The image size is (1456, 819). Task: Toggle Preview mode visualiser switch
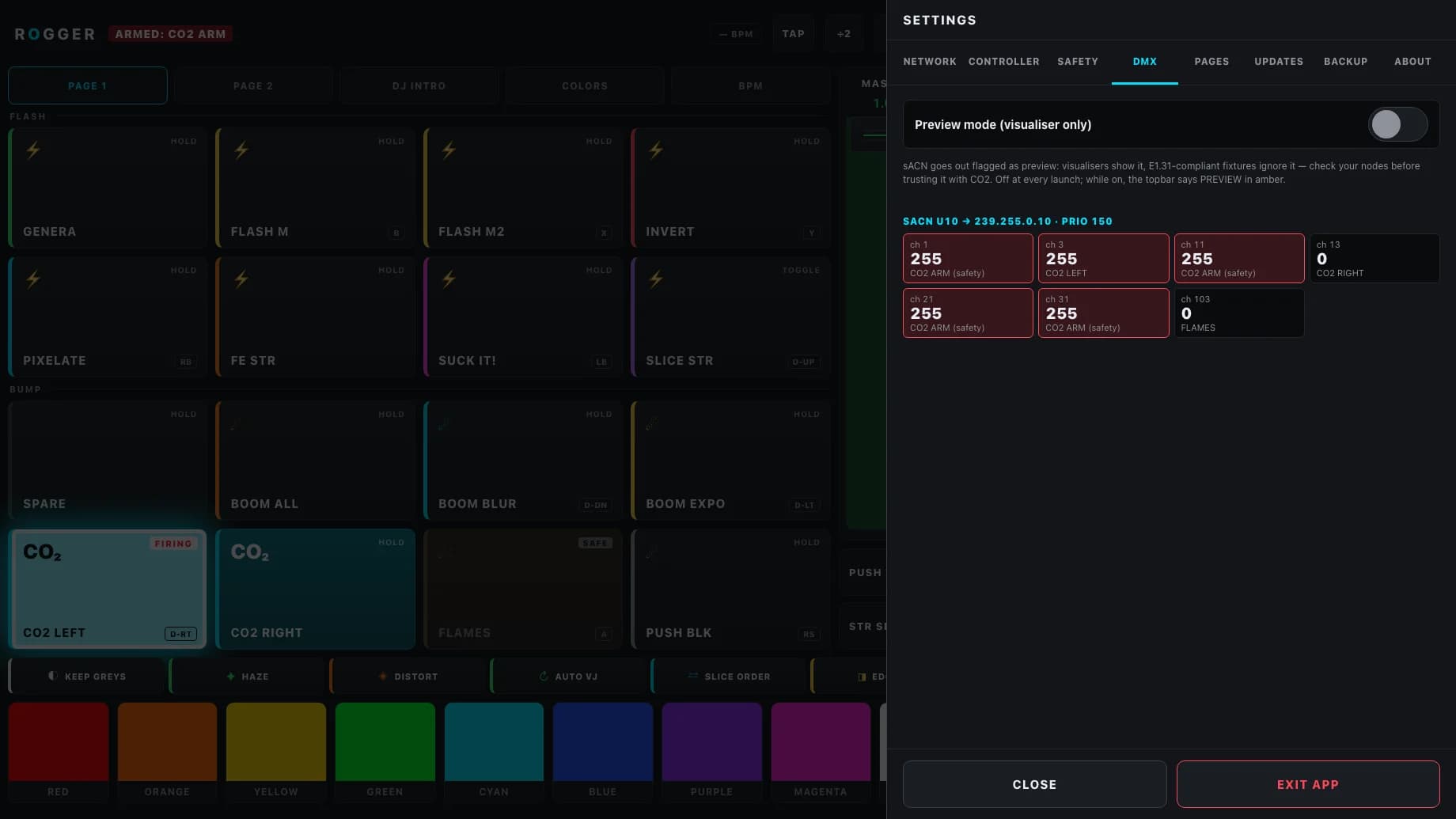click(x=1397, y=124)
